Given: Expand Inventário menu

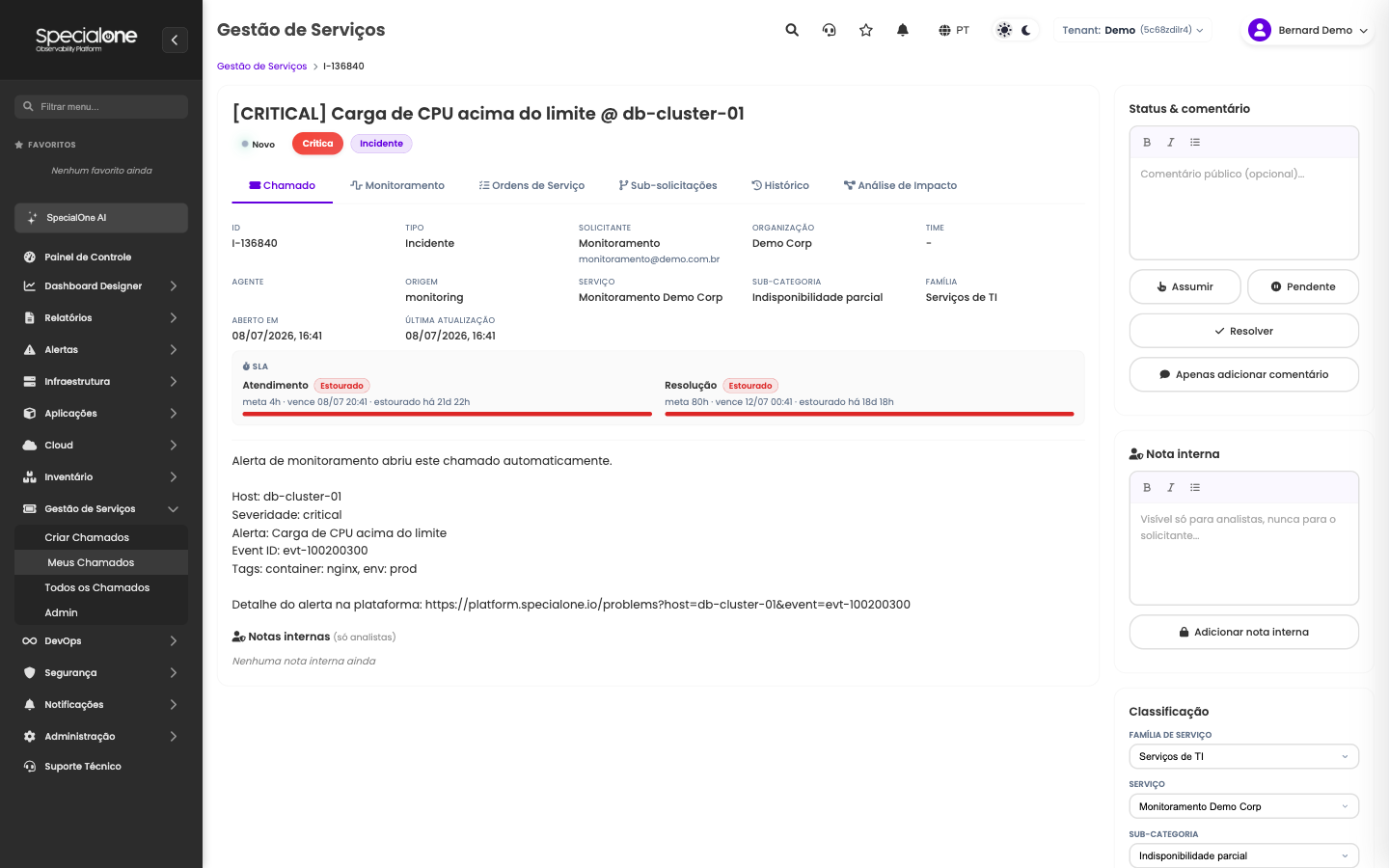Looking at the screenshot, I should (x=101, y=476).
